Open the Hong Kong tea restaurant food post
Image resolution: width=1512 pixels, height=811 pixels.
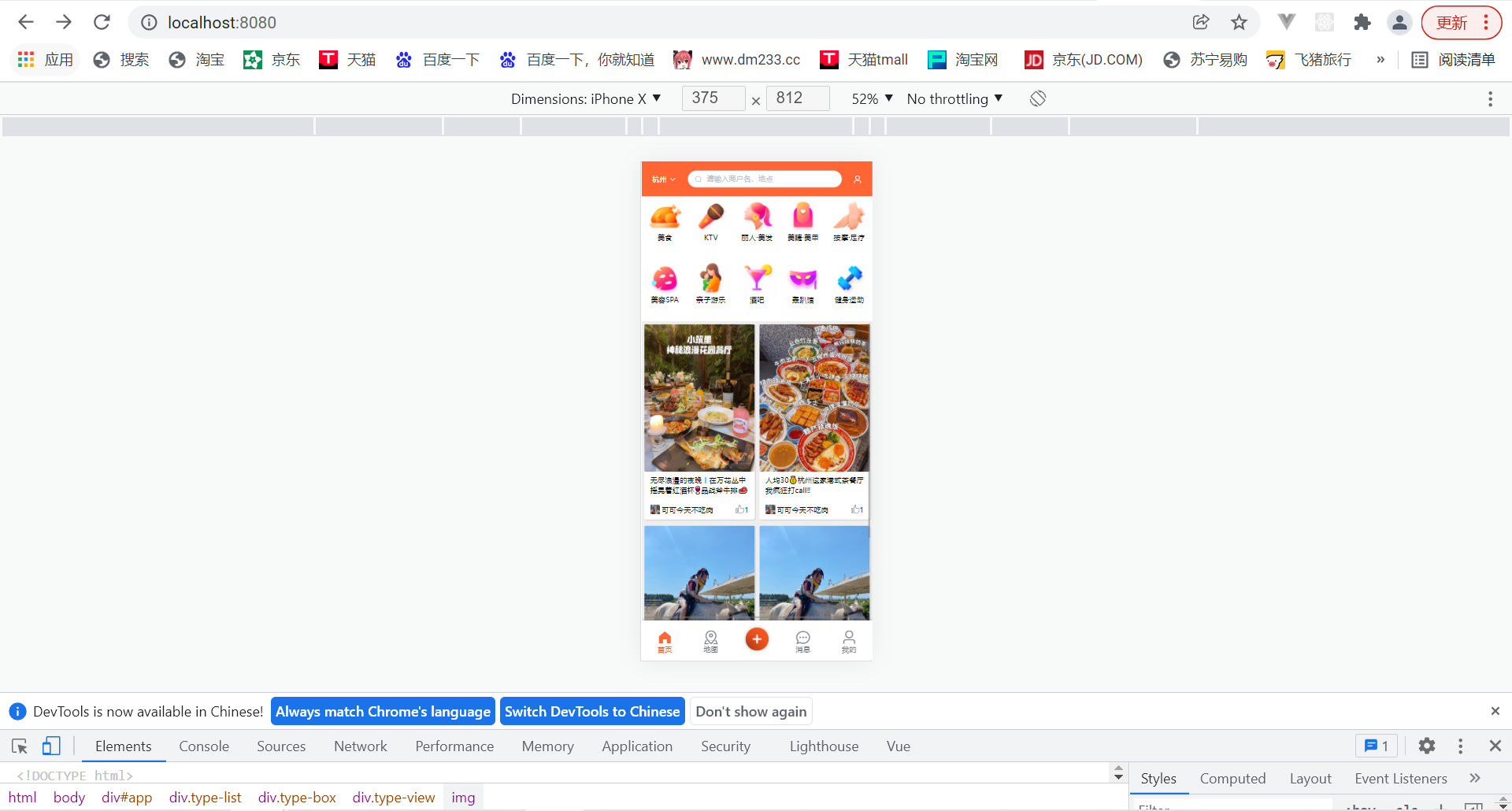(x=814, y=398)
